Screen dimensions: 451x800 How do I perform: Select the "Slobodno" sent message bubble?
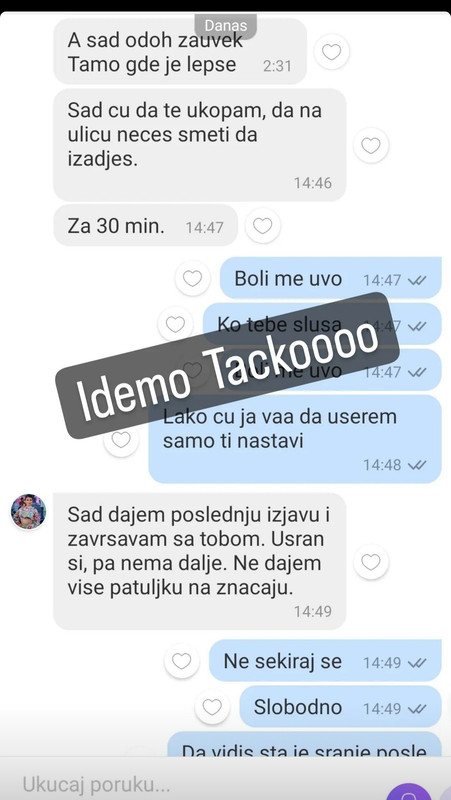pos(340,707)
